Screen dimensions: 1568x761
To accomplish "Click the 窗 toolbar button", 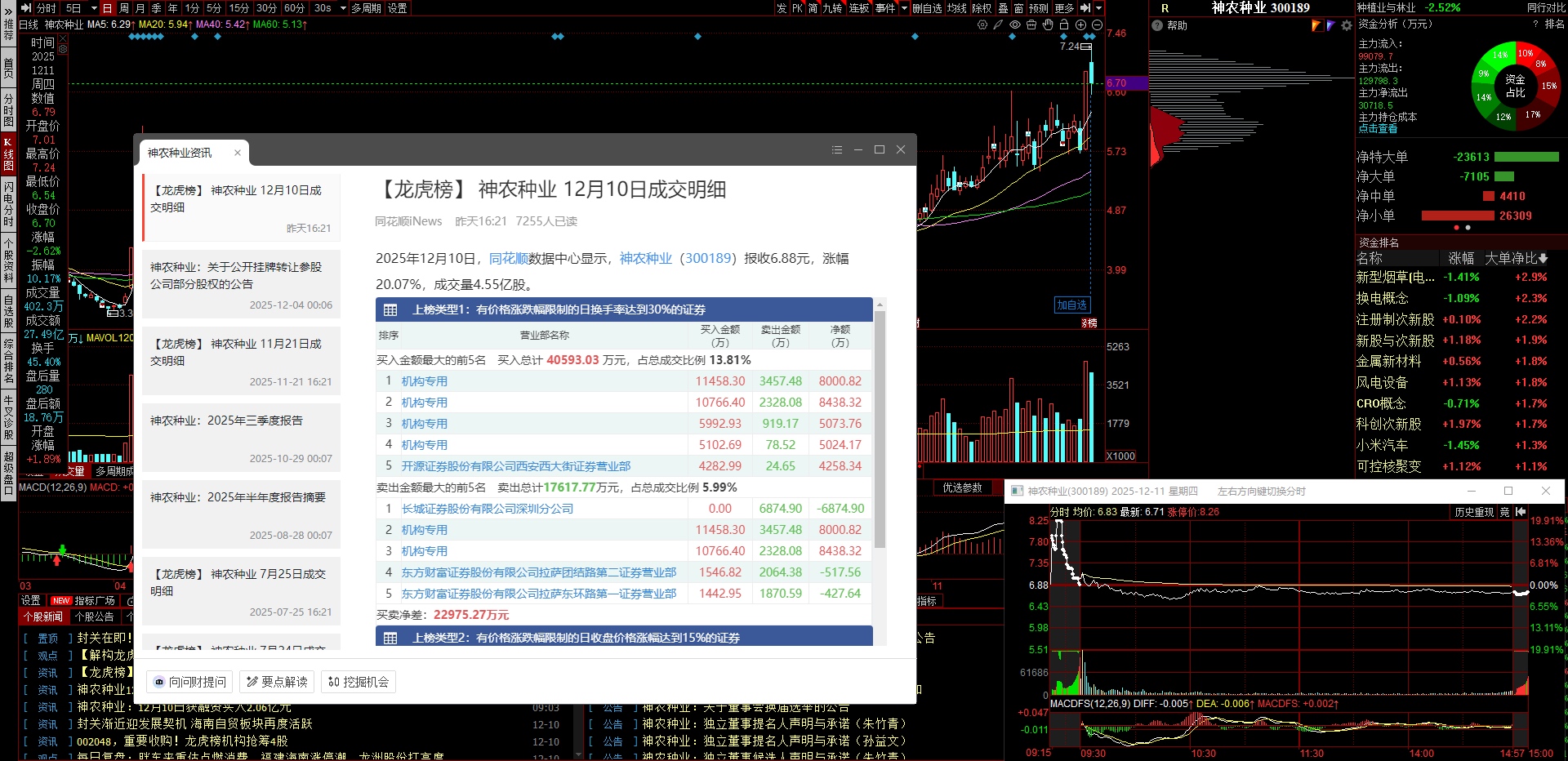I will [1018, 7].
